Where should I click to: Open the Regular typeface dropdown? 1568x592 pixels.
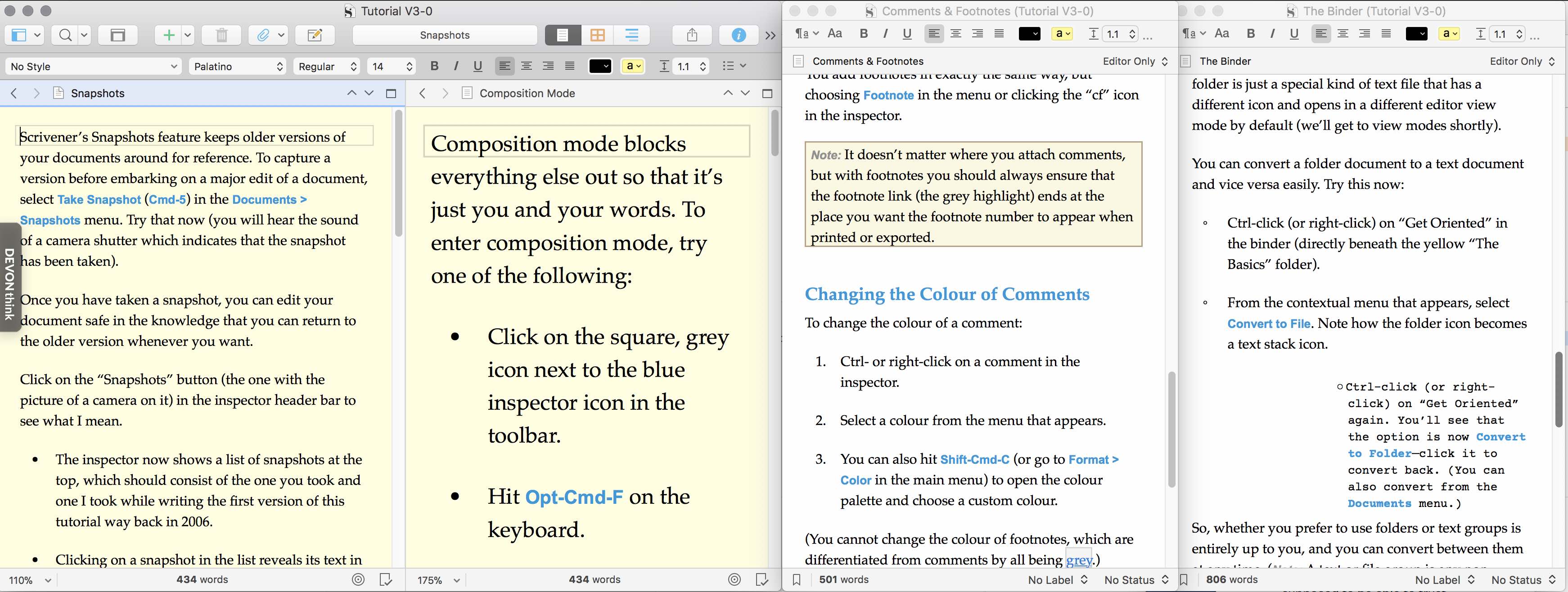pyautogui.click(x=327, y=66)
